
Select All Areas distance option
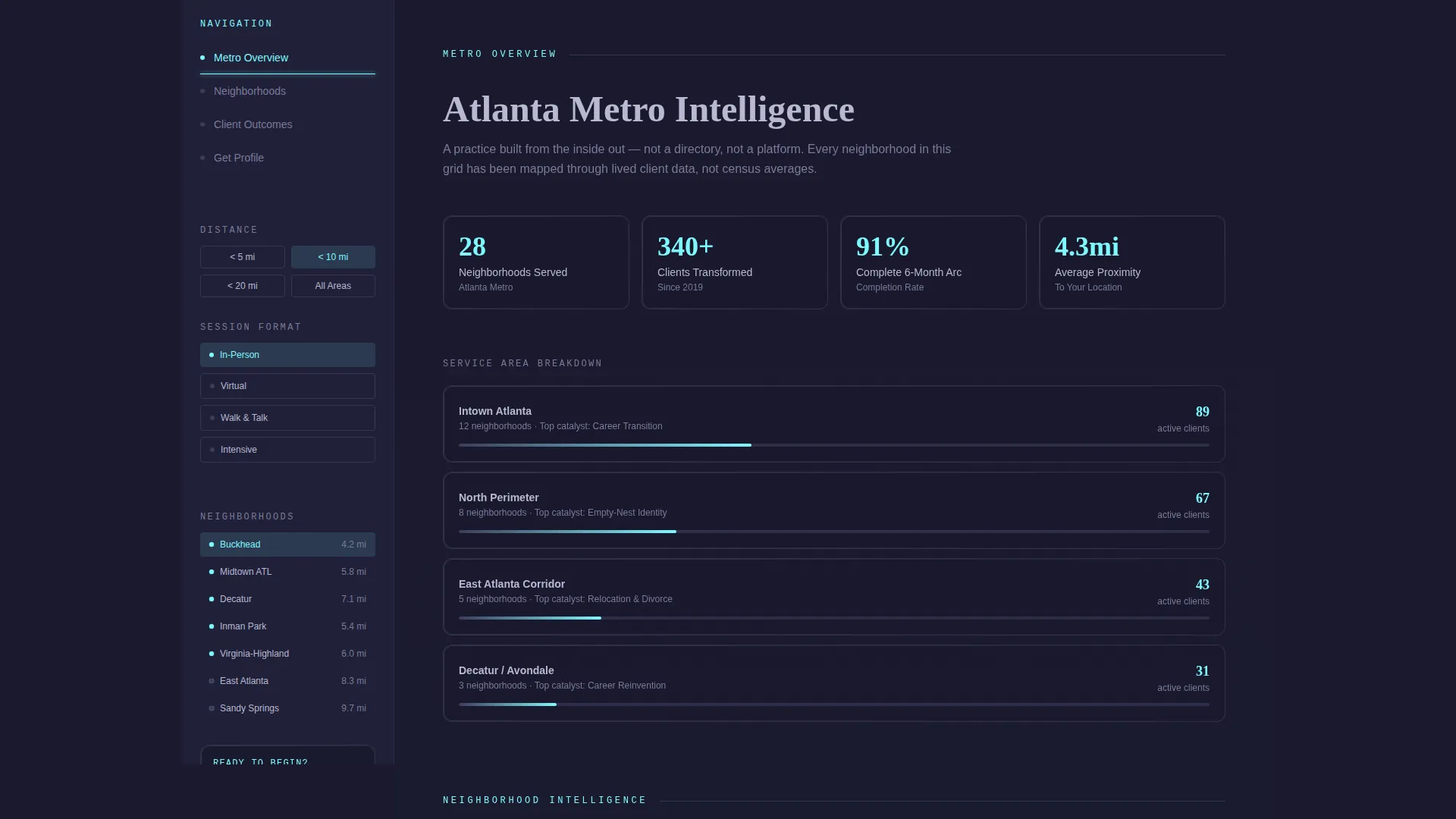tap(333, 286)
